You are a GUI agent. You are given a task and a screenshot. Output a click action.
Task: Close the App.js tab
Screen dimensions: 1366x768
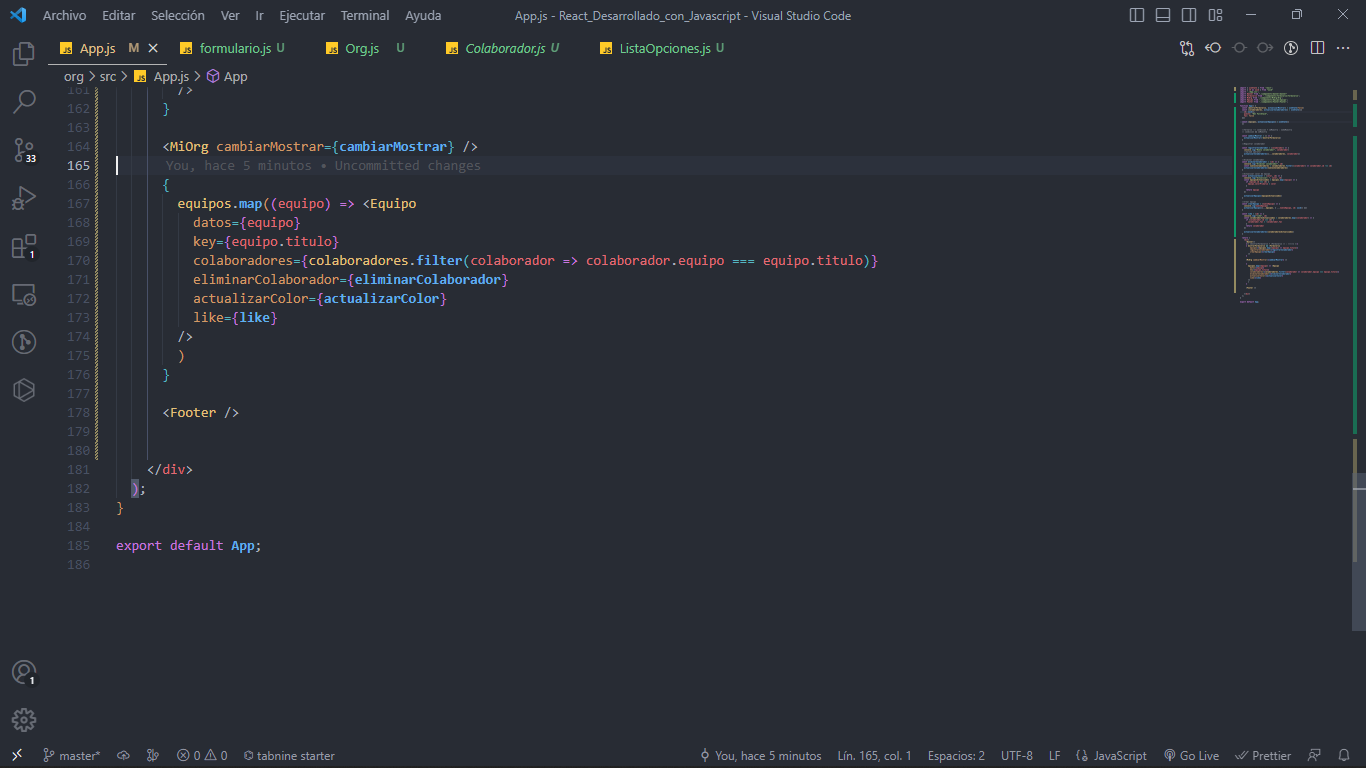click(x=153, y=48)
